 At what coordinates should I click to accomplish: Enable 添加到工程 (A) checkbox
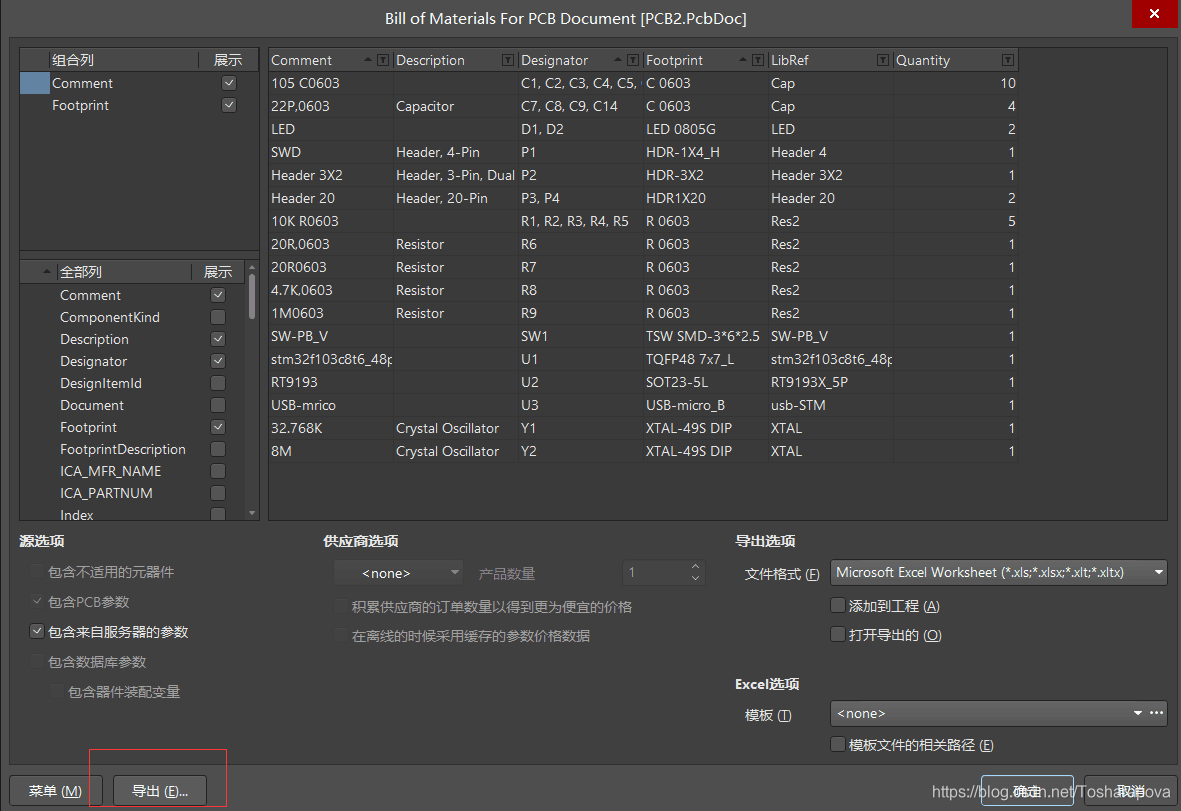(838, 605)
